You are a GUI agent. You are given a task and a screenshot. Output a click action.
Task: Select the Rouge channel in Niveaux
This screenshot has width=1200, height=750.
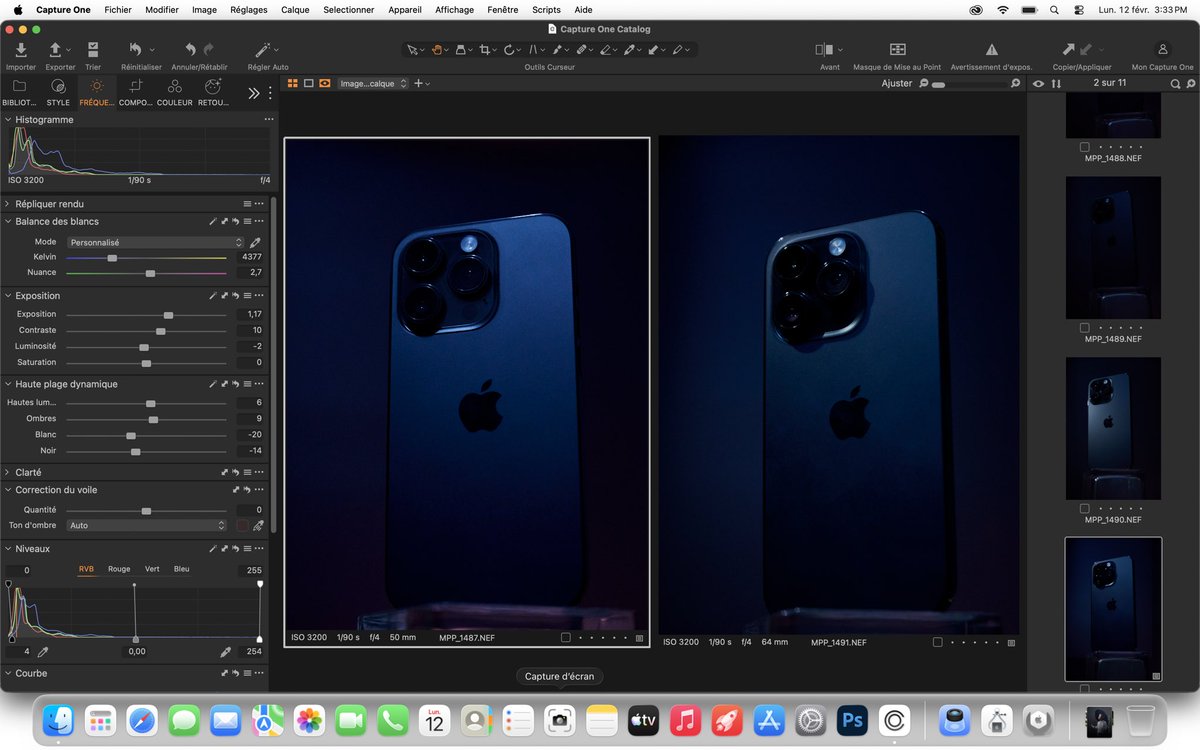pyautogui.click(x=119, y=569)
